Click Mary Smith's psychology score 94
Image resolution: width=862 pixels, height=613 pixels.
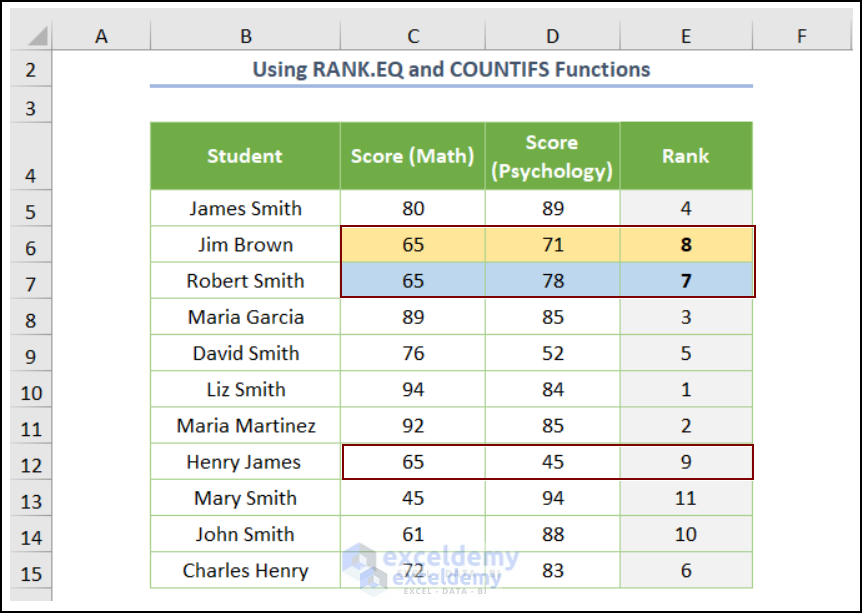coord(552,498)
